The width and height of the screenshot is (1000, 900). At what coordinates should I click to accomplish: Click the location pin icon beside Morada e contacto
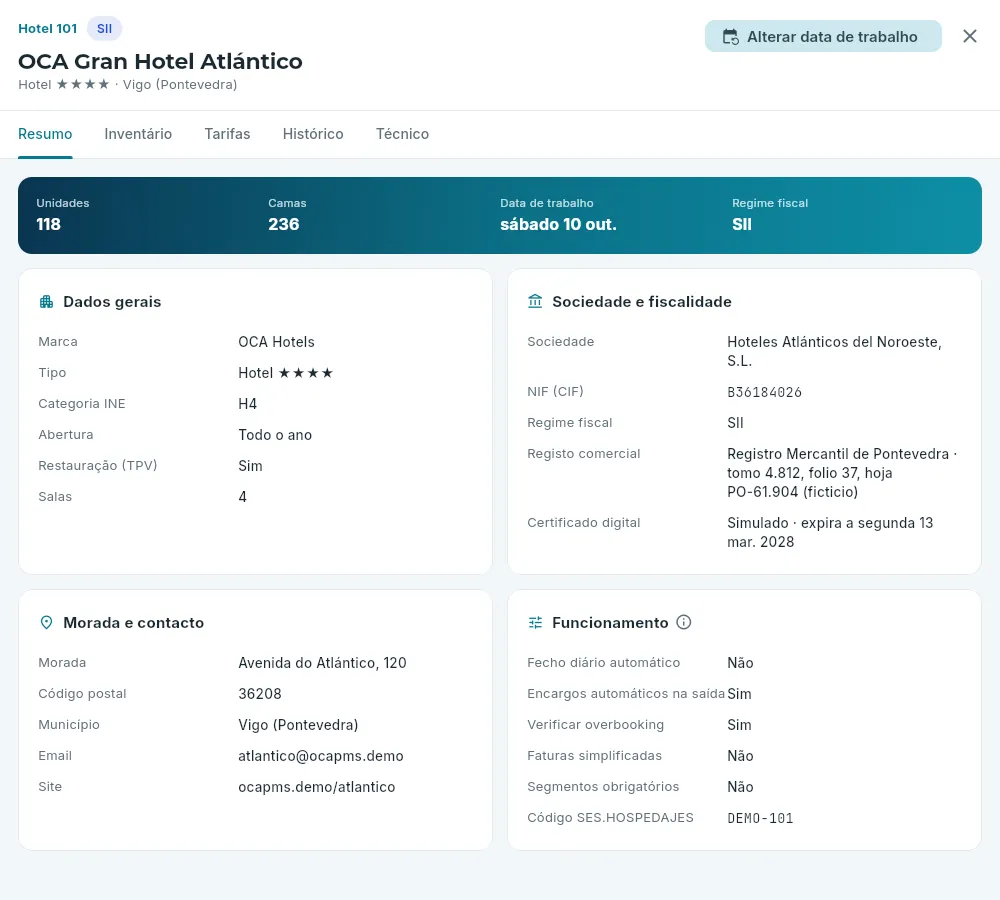click(47, 623)
